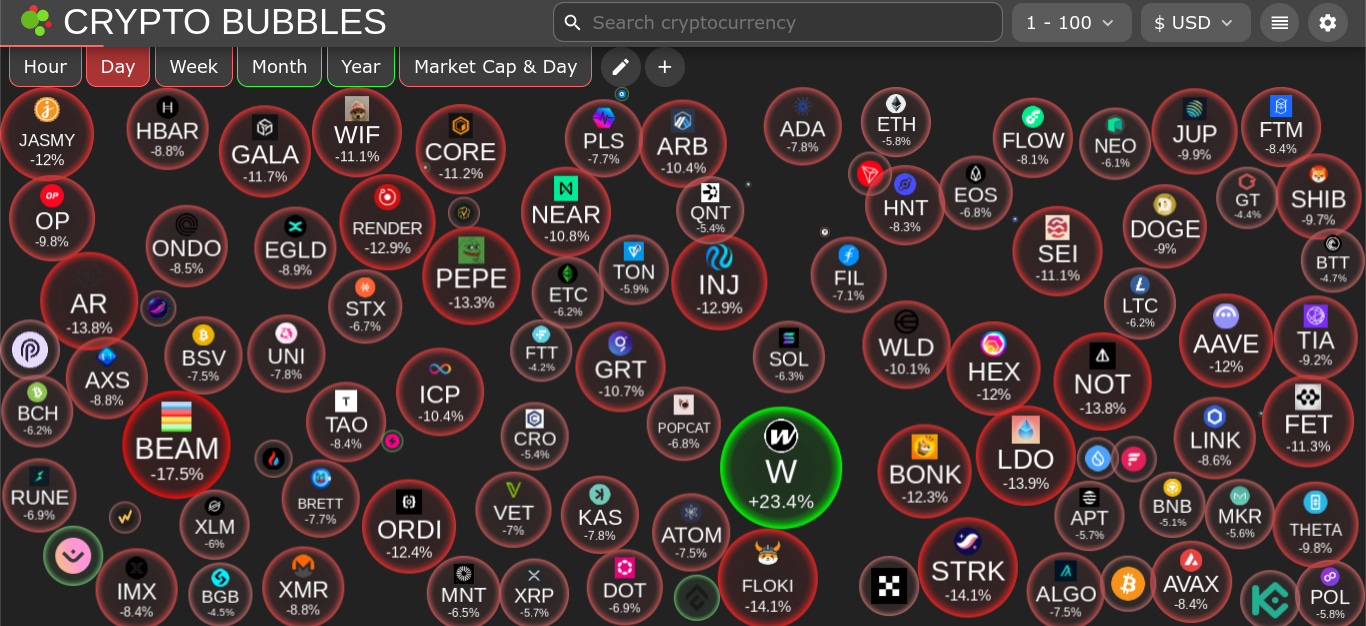The height and width of the screenshot is (626, 1366).
Task: Switch to the Hour tab
Action: [45, 67]
